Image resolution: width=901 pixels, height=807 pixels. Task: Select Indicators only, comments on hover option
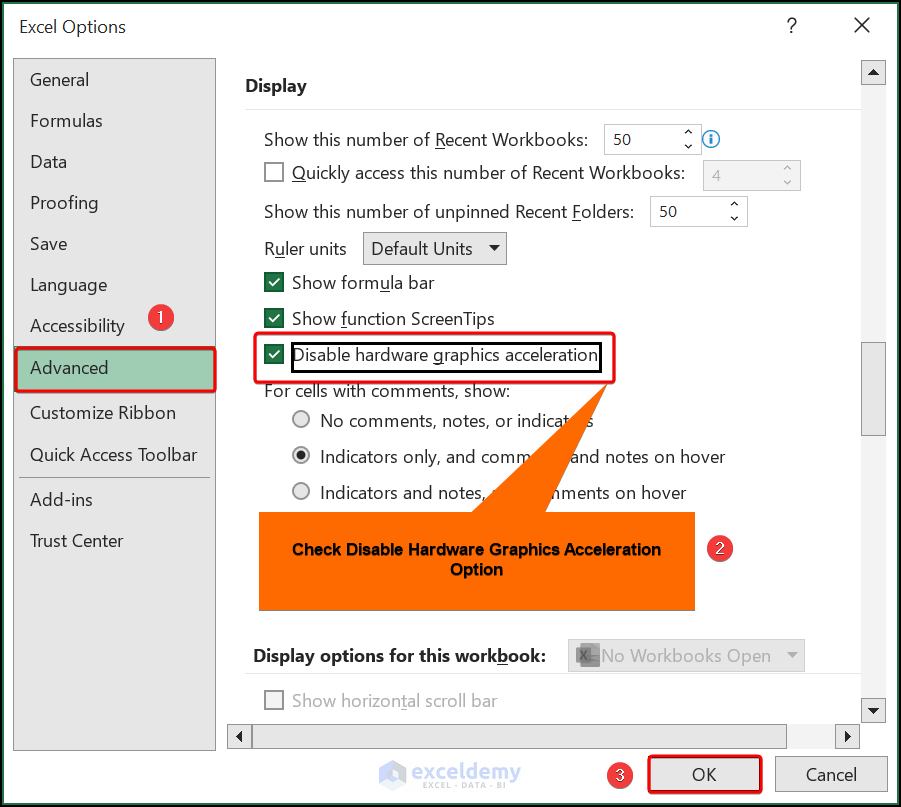click(x=301, y=456)
